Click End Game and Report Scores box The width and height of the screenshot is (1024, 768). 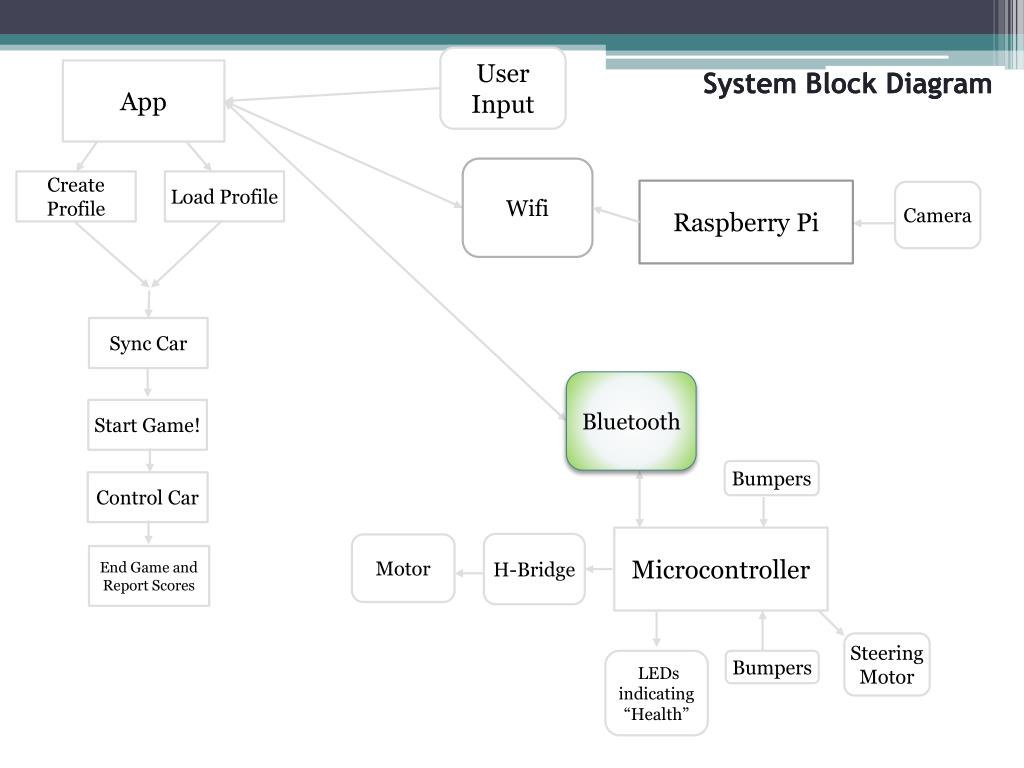(149, 576)
